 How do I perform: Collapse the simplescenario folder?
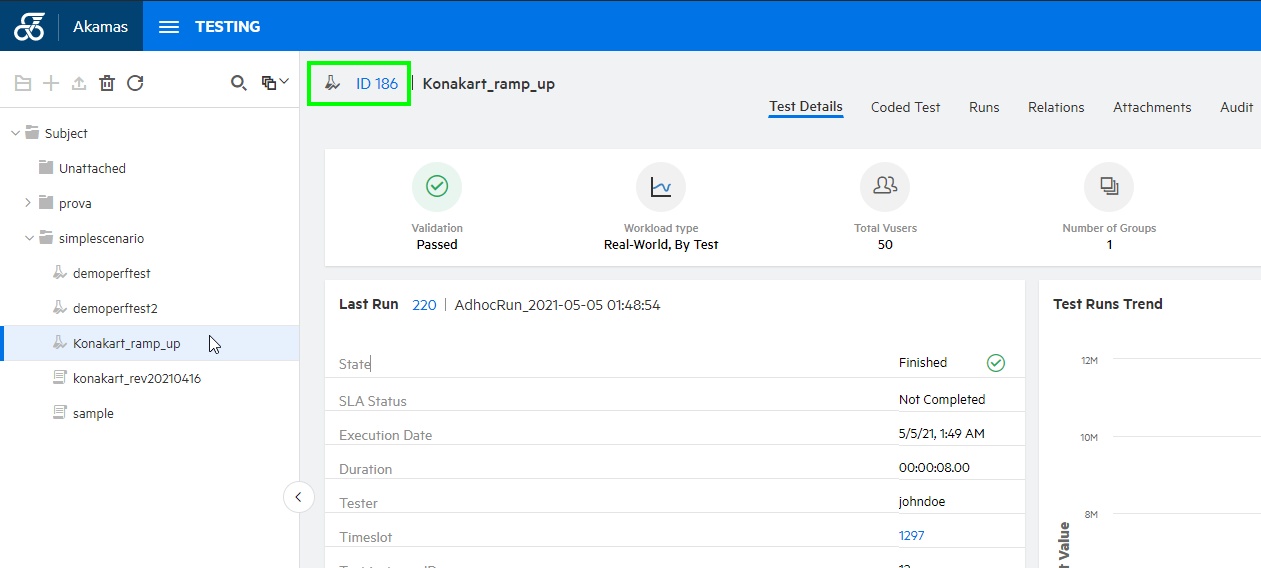(x=28, y=238)
